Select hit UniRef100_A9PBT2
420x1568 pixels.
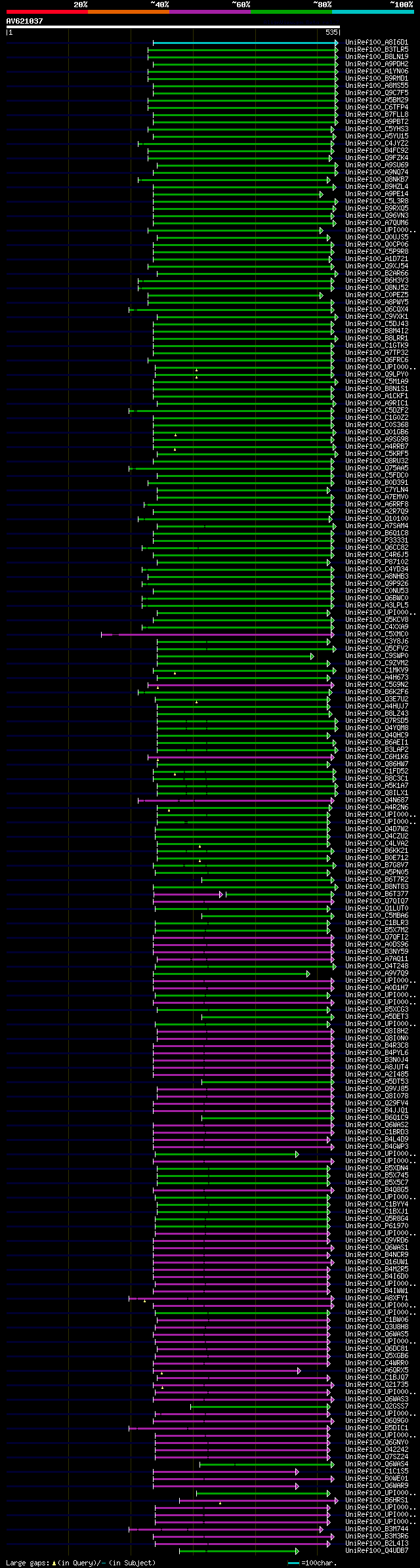tap(377, 122)
